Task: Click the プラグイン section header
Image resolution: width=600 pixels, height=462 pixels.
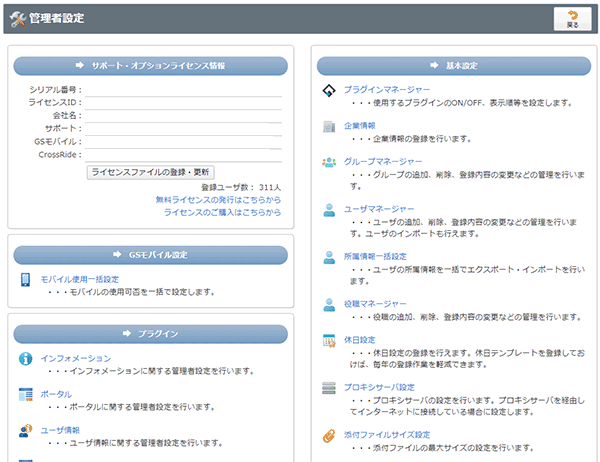Action: point(151,334)
